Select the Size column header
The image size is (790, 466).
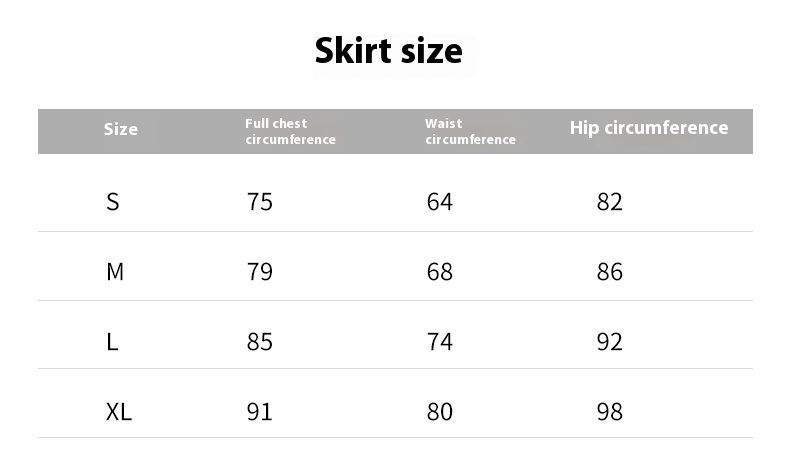tap(120, 129)
